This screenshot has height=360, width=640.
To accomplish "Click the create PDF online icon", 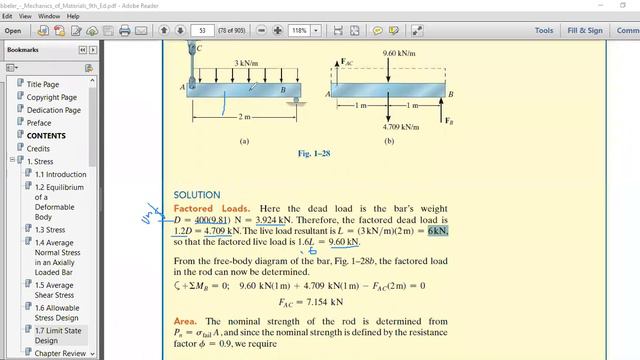I will click(x=60, y=31).
